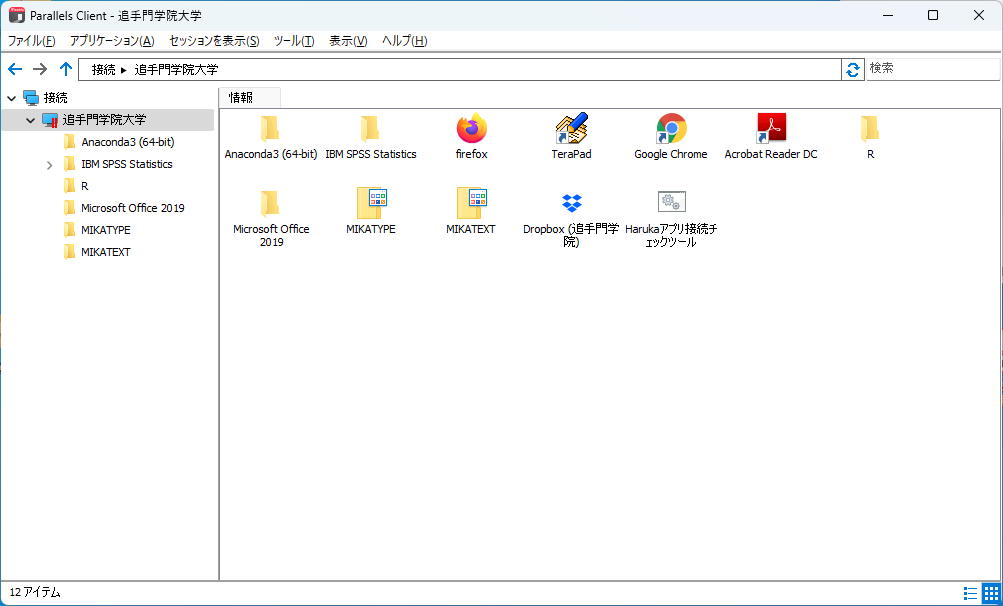
Task: Expand the IBM SPSS Statistics tree node
Action: click(x=50, y=165)
